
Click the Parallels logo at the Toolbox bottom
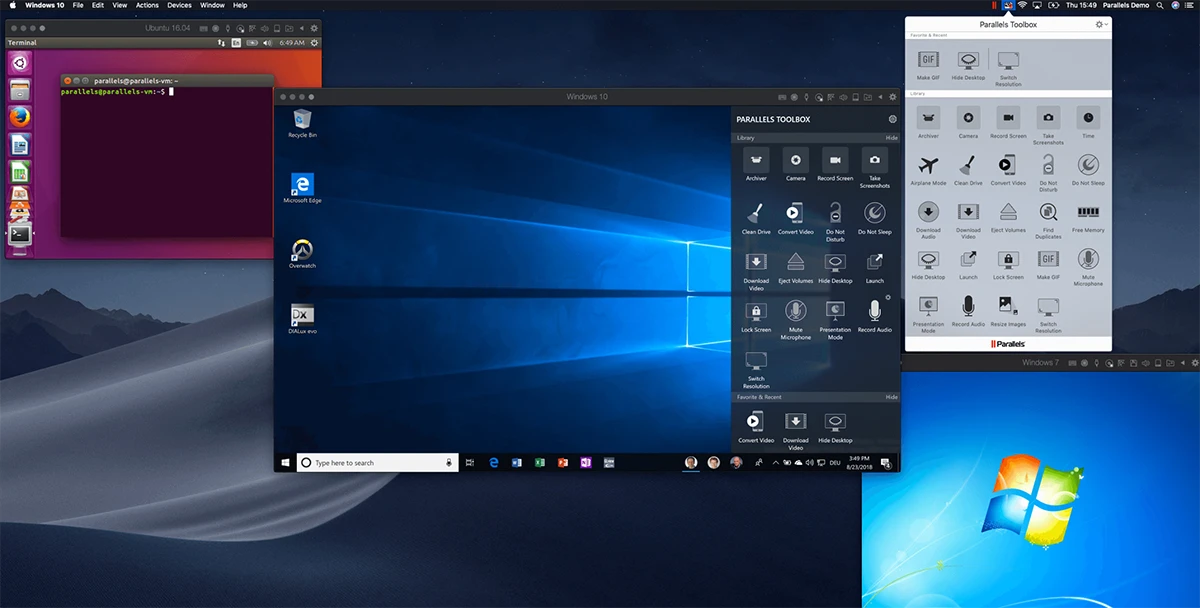[x=1009, y=343]
